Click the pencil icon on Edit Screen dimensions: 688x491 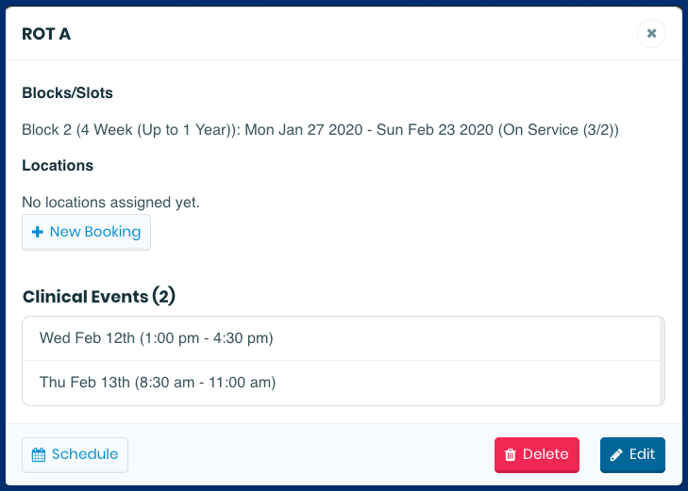(616, 455)
